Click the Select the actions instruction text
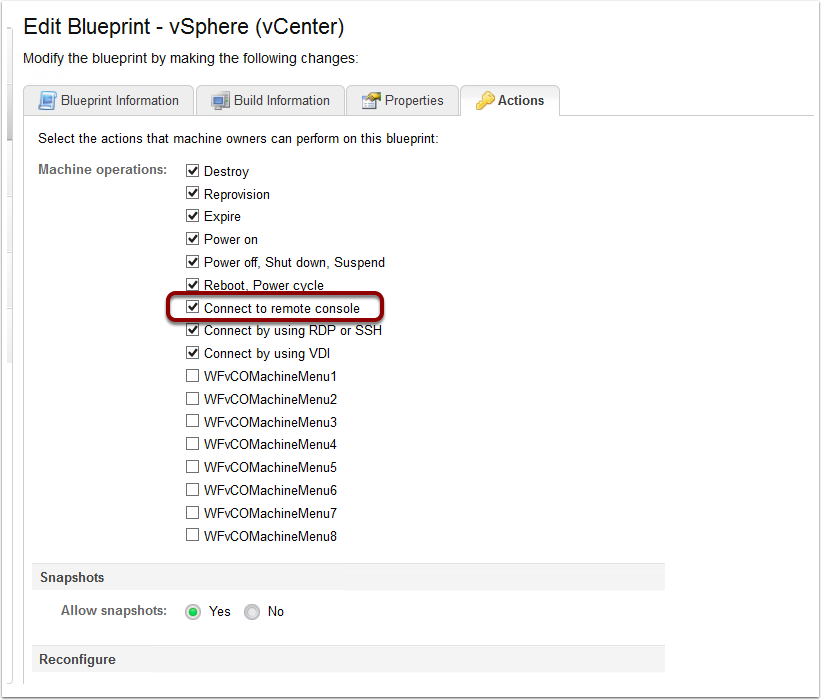 click(238, 139)
